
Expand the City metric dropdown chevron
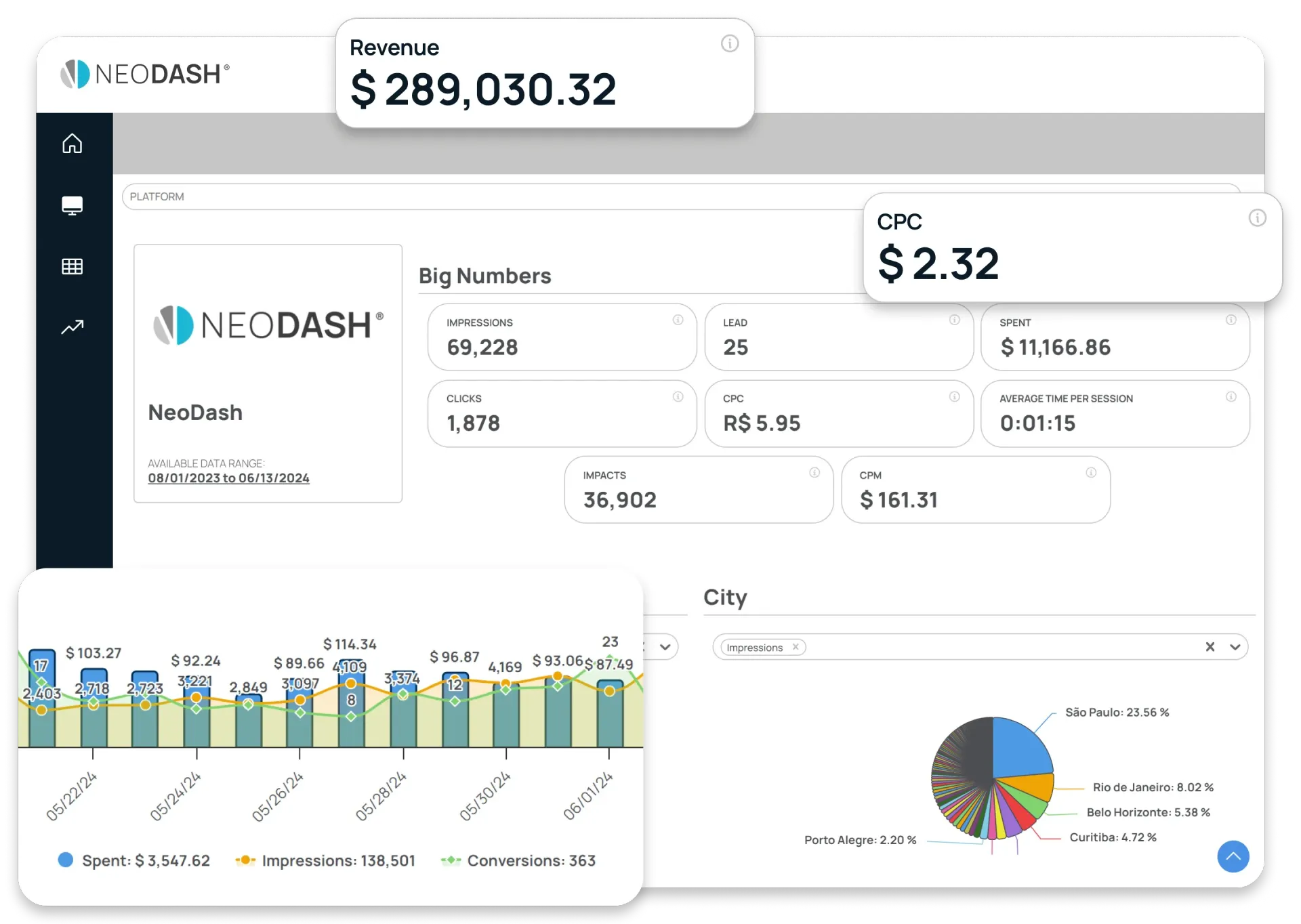1235,647
